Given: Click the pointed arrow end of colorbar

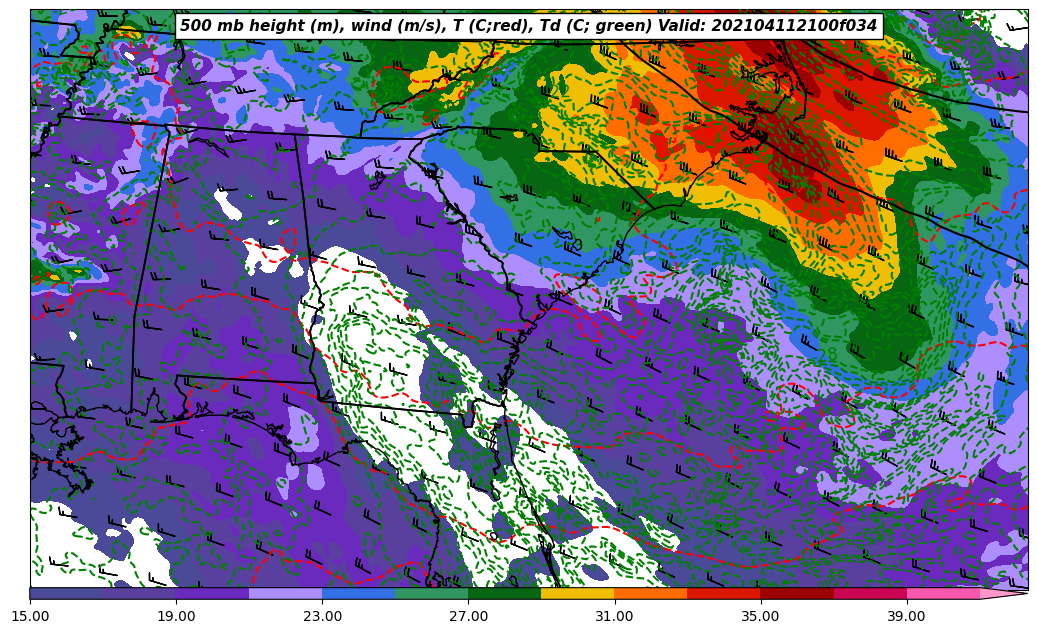Looking at the screenshot, I should 1008,593.
